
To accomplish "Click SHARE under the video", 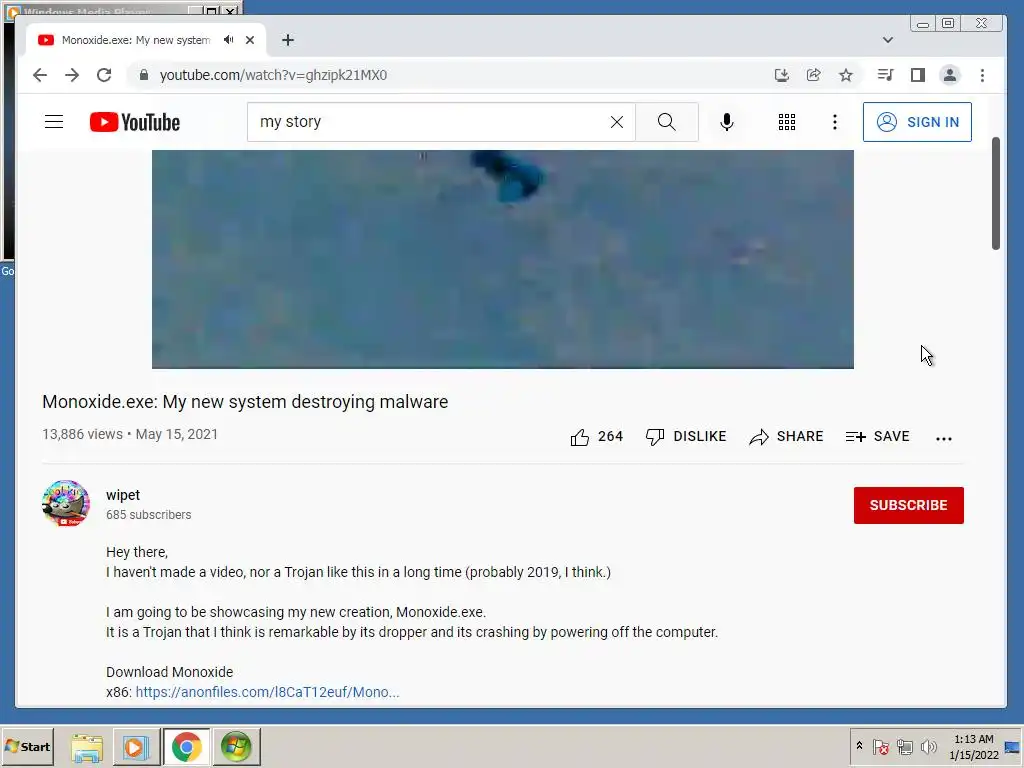I will pos(786,437).
